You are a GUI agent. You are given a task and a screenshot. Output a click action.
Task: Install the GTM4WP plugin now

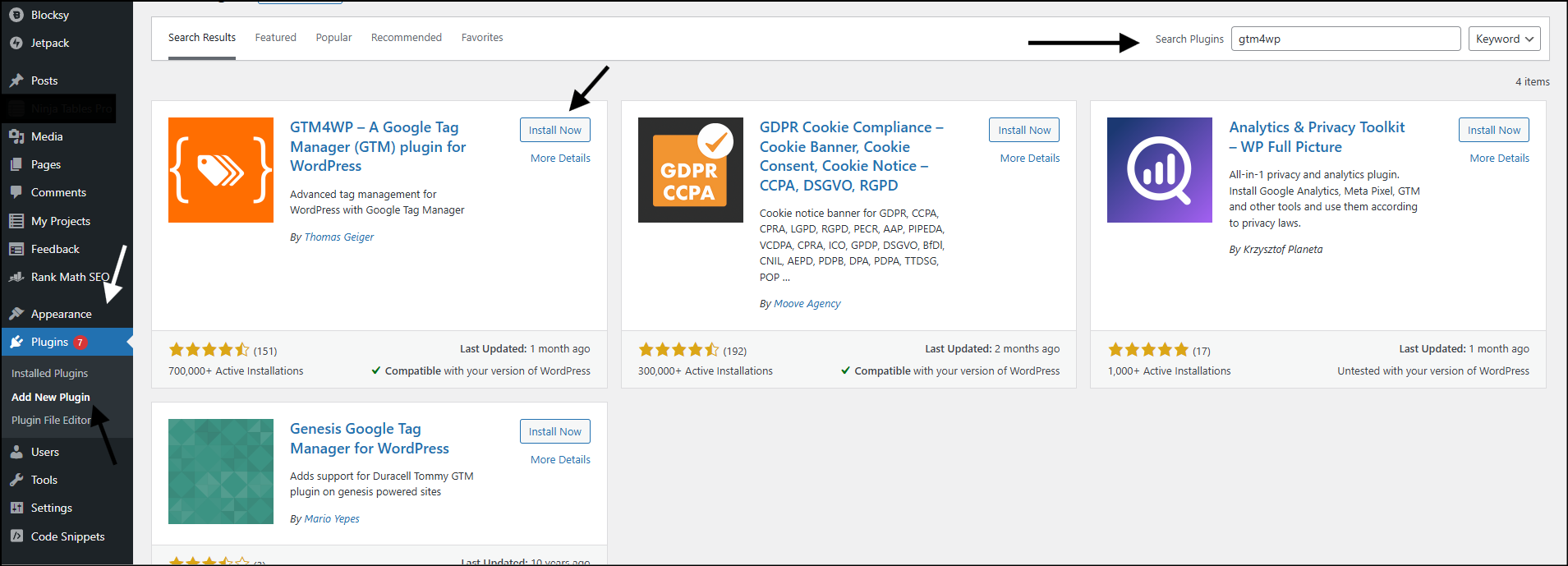[x=555, y=130]
